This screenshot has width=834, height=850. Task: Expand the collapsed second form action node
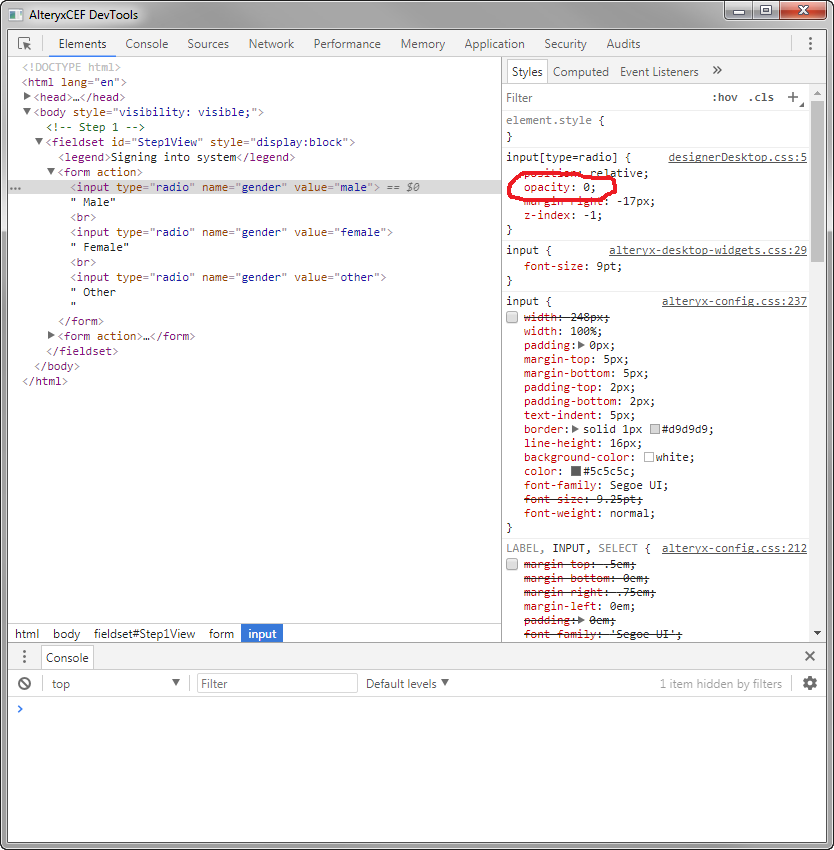51,336
